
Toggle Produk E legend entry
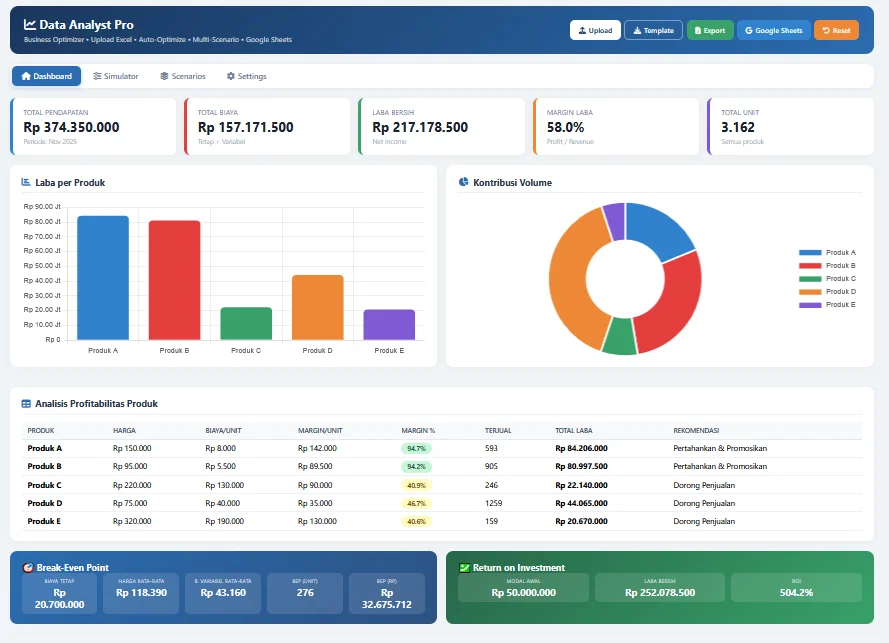(827, 304)
